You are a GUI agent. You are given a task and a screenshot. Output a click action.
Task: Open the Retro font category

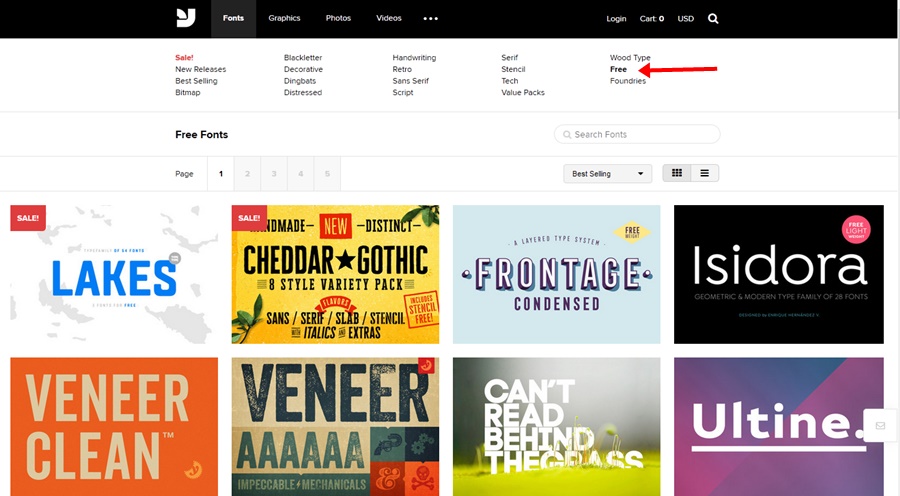402,69
